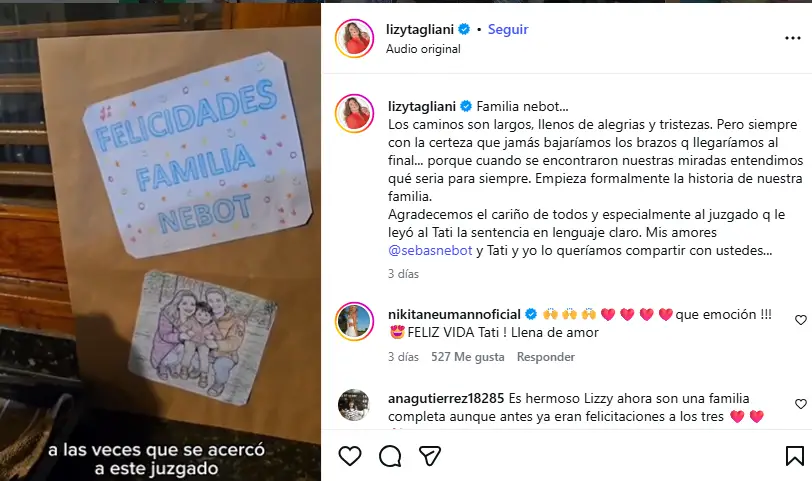
Task: Open Audio original link in header
Action: click(423, 49)
